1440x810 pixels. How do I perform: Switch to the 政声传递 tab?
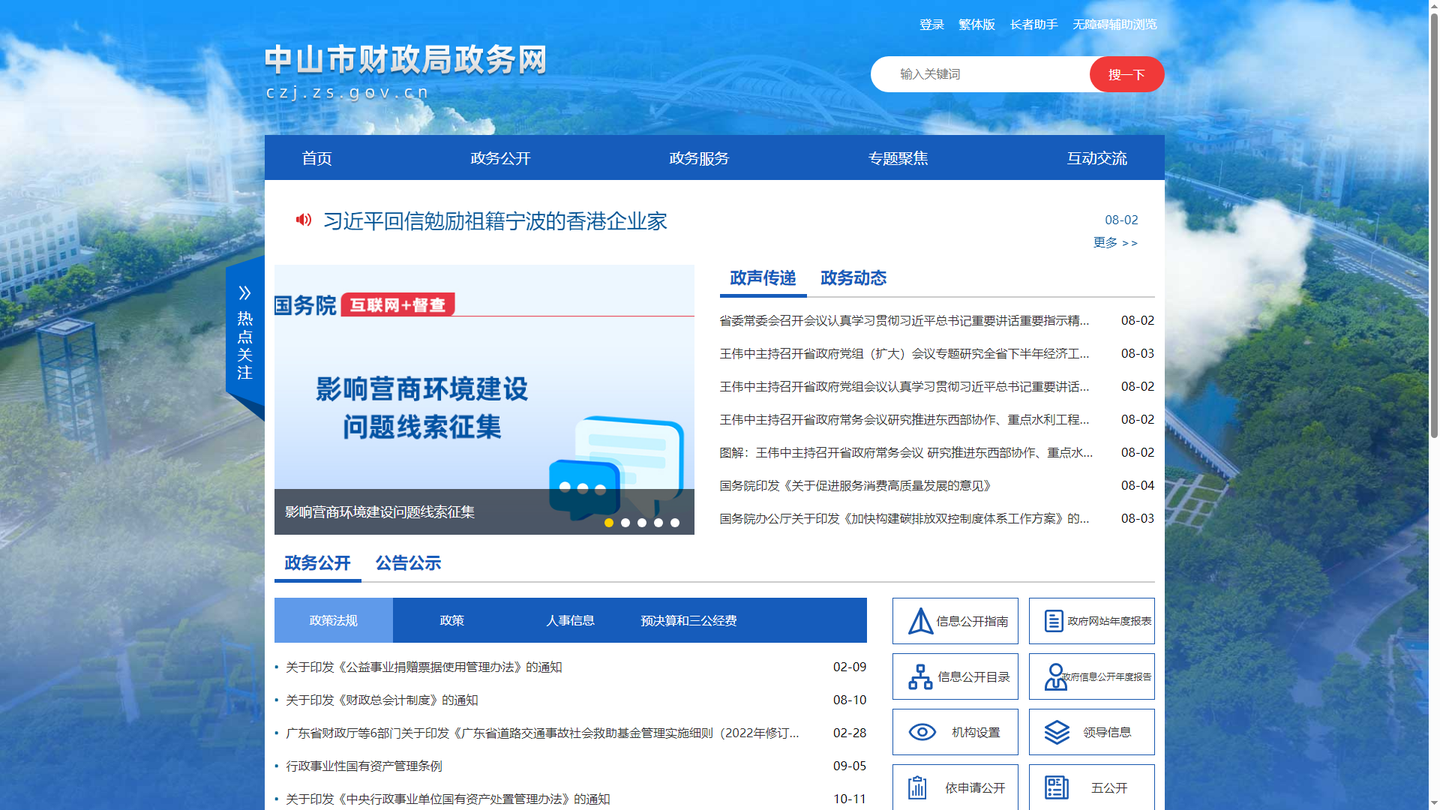[763, 278]
